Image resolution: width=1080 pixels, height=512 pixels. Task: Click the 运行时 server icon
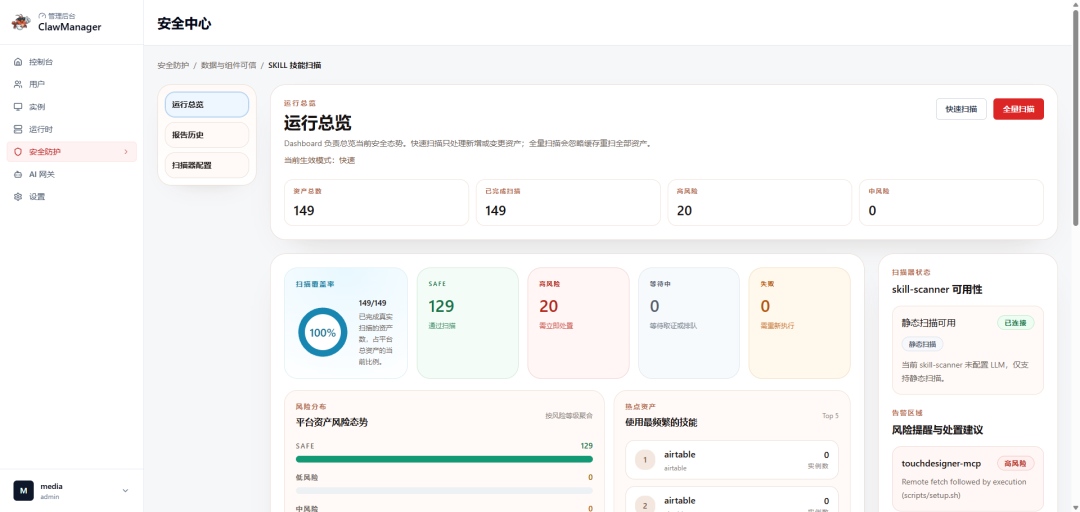18,130
